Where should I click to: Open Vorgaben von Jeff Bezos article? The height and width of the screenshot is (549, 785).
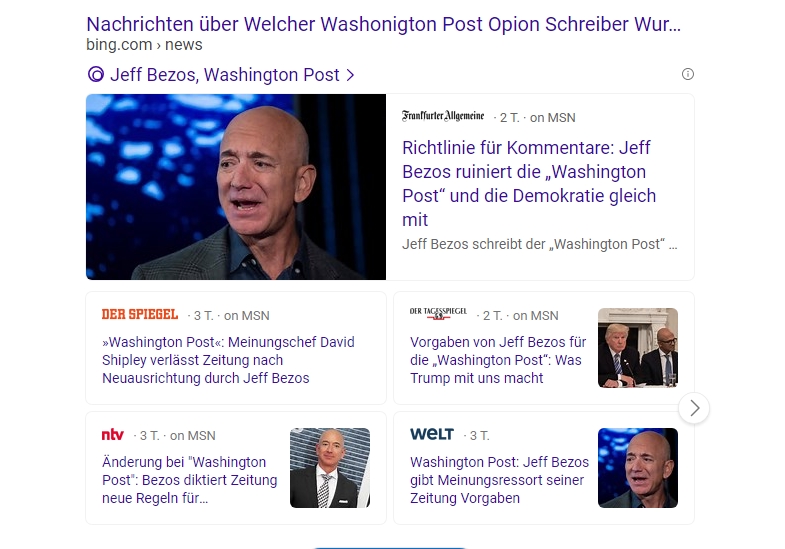coord(498,360)
